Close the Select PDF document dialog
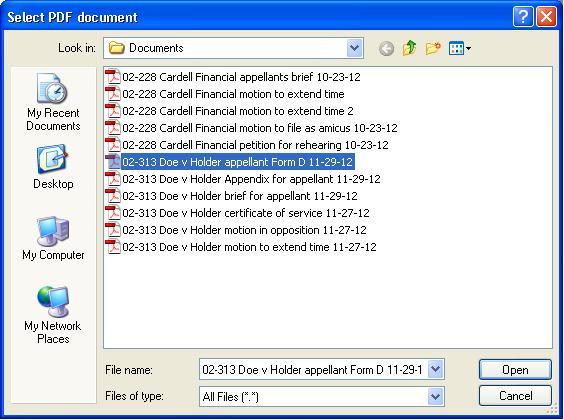564x420 pixels. point(546,17)
